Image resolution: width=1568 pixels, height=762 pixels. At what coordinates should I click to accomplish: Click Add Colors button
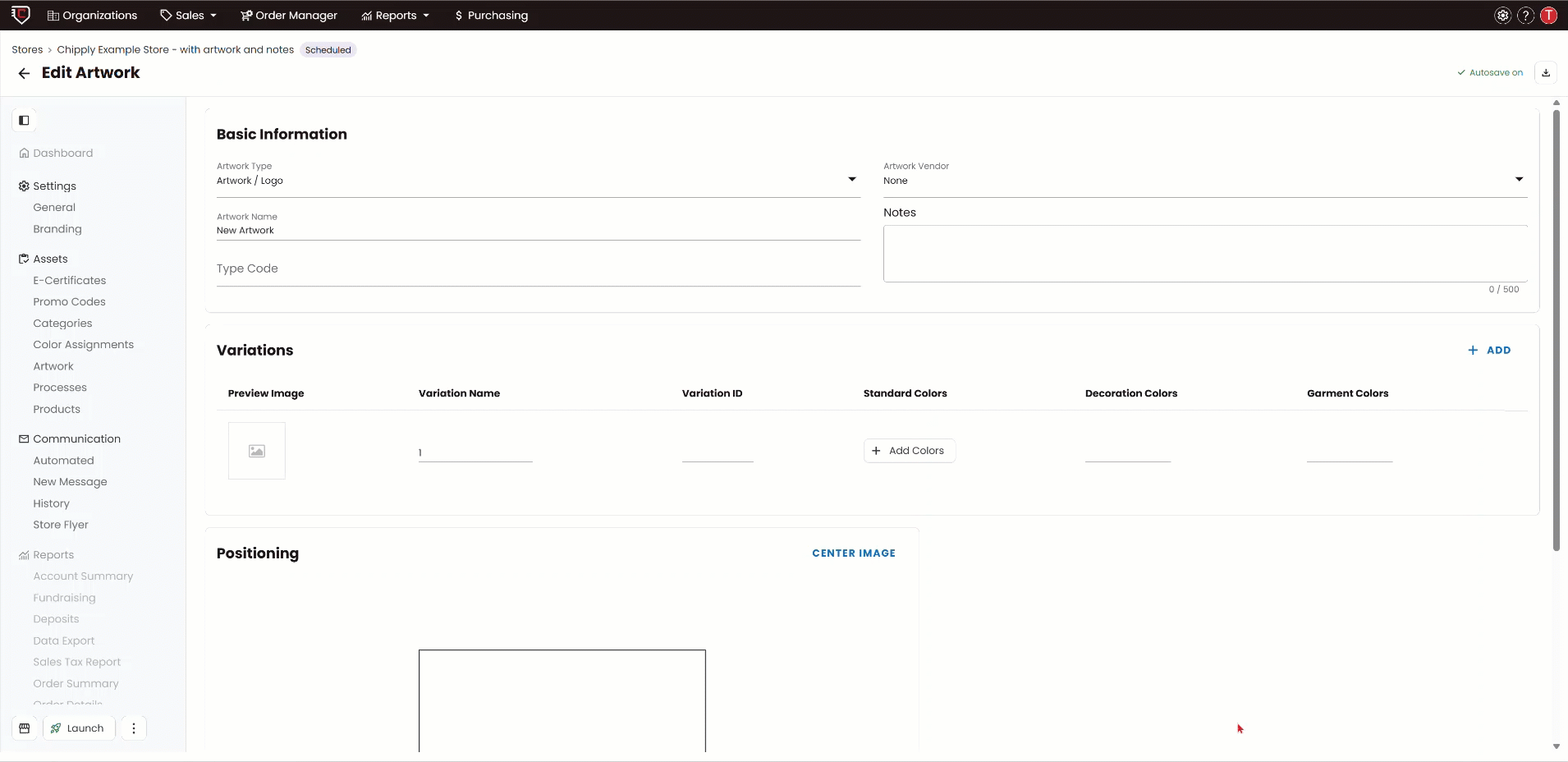coord(909,451)
